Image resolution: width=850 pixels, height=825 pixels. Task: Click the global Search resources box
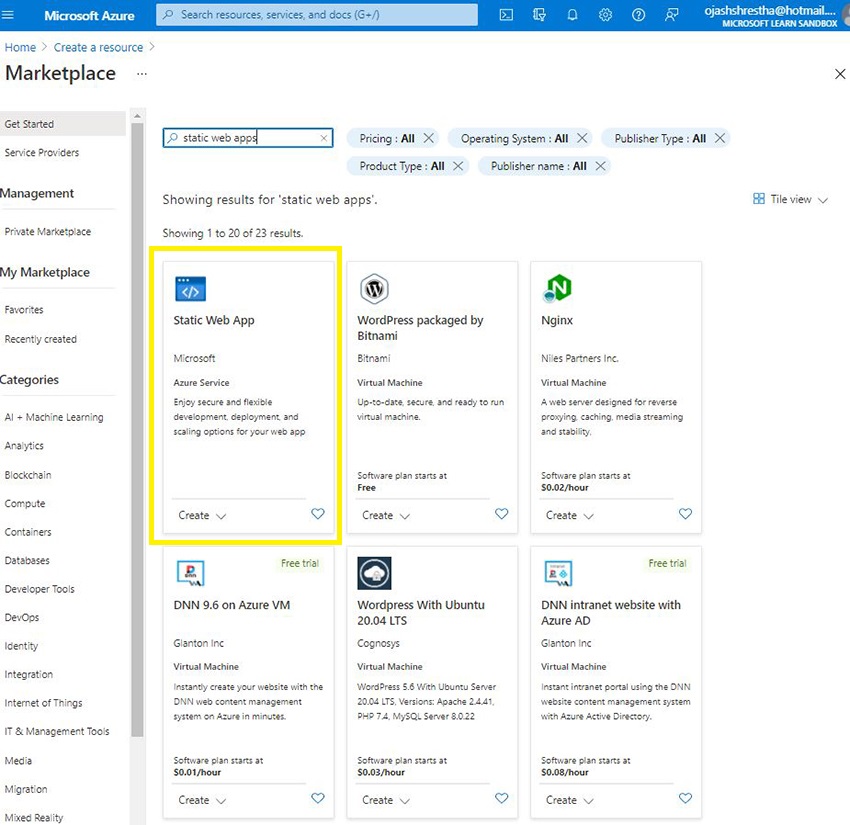click(x=317, y=15)
